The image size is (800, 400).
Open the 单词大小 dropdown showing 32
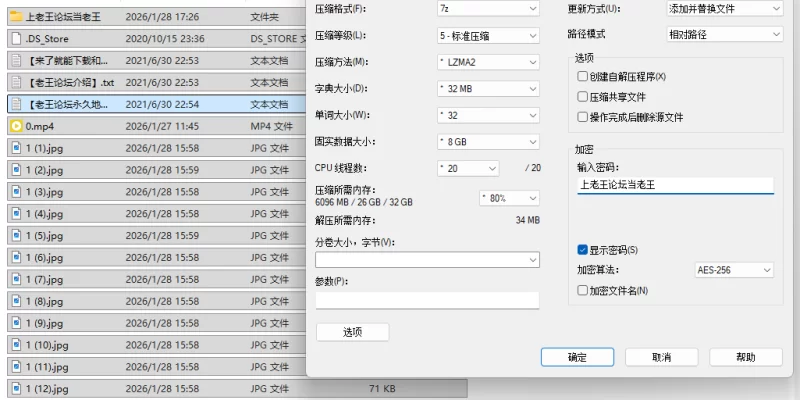(488, 115)
